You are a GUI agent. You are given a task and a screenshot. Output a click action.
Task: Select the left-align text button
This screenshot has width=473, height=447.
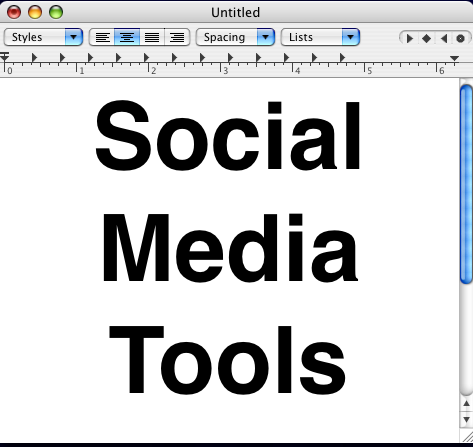[102, 37]
